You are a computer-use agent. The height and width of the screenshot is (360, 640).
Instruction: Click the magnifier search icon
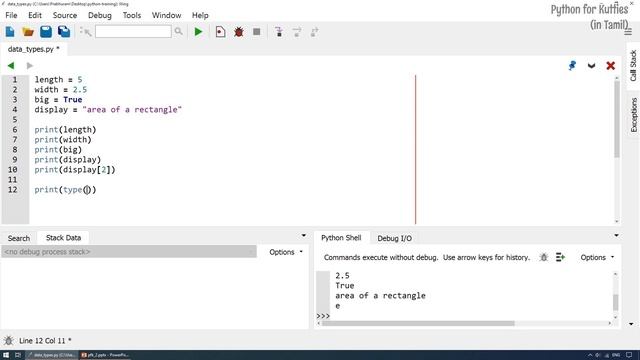point(178,31)
